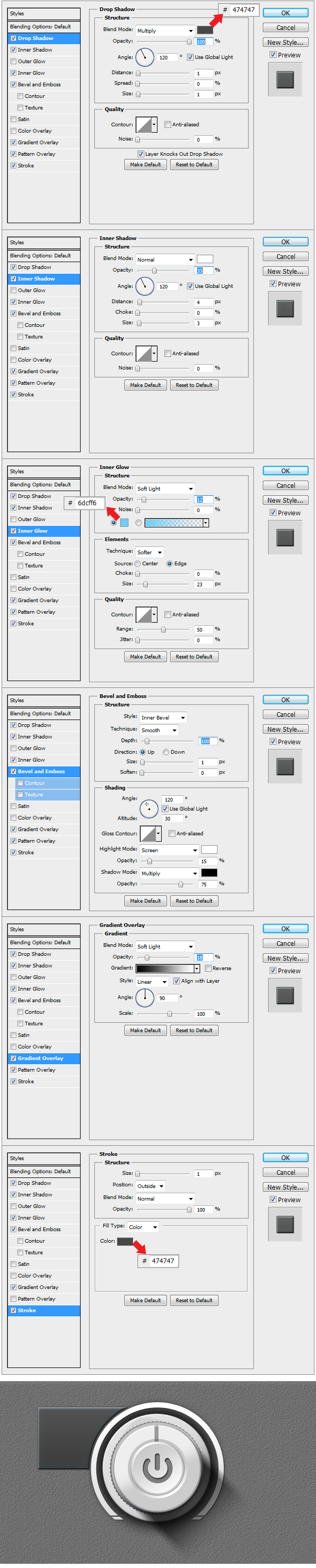Toggle Layer Knocks Out Drop Shadow
The width and height of the screenshot is (316, 1568).
click(x=141, y=154)
